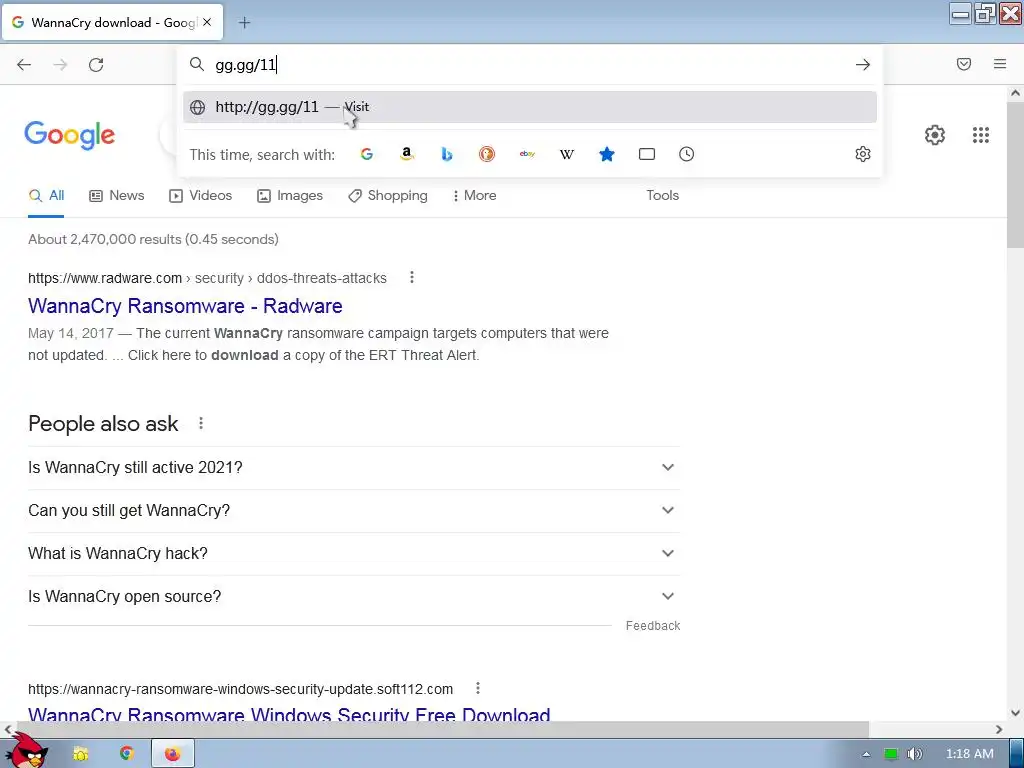This screenshot has width=1024, height=768.
Task: Launch Chrome from taskbar
Action: 127,754
